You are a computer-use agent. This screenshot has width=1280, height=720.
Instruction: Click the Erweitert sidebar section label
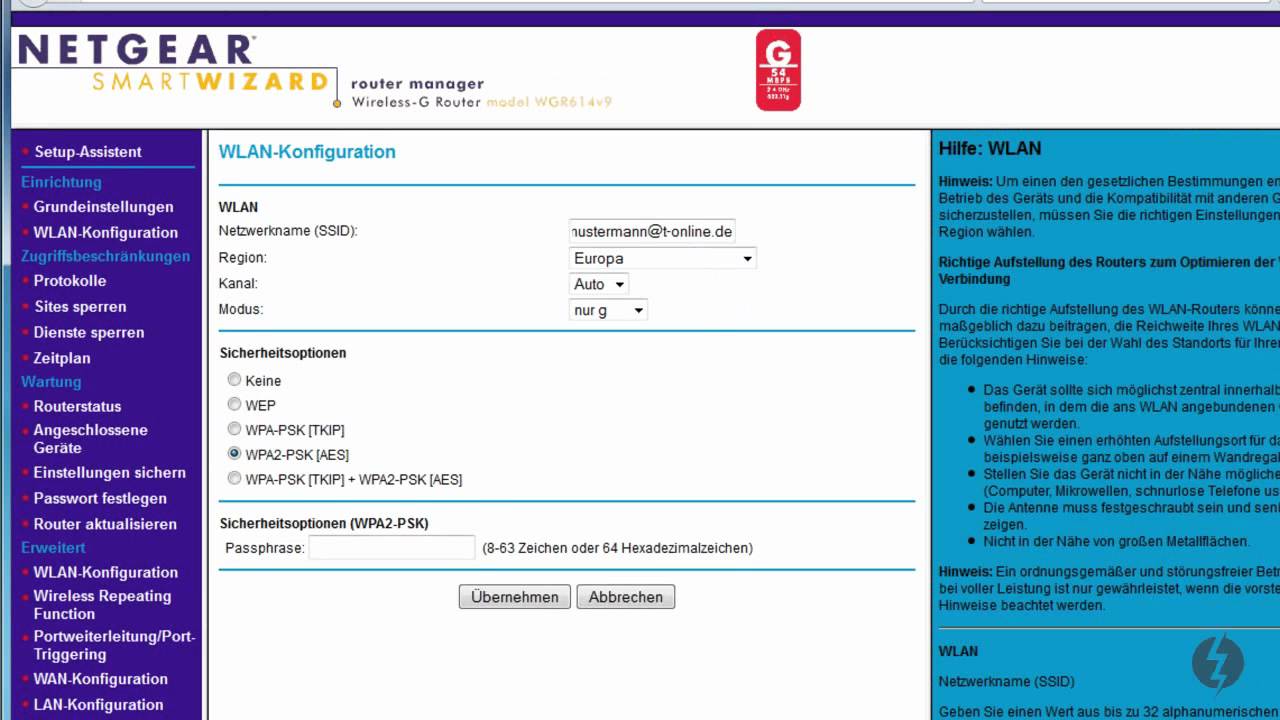[53, 548]
